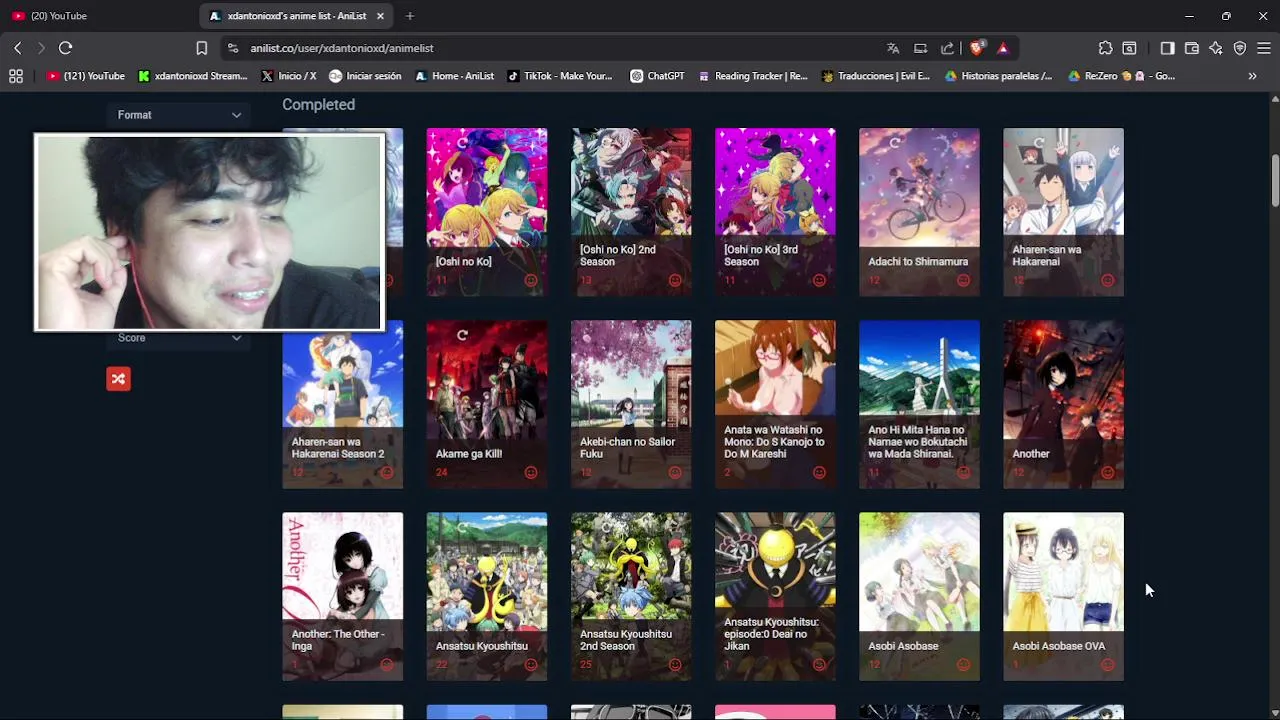This screenshot has height=720, width=1280.
Task: Click the smiley icon on Asobi Asobase OVA
Action: click(x=1107, y=664)
